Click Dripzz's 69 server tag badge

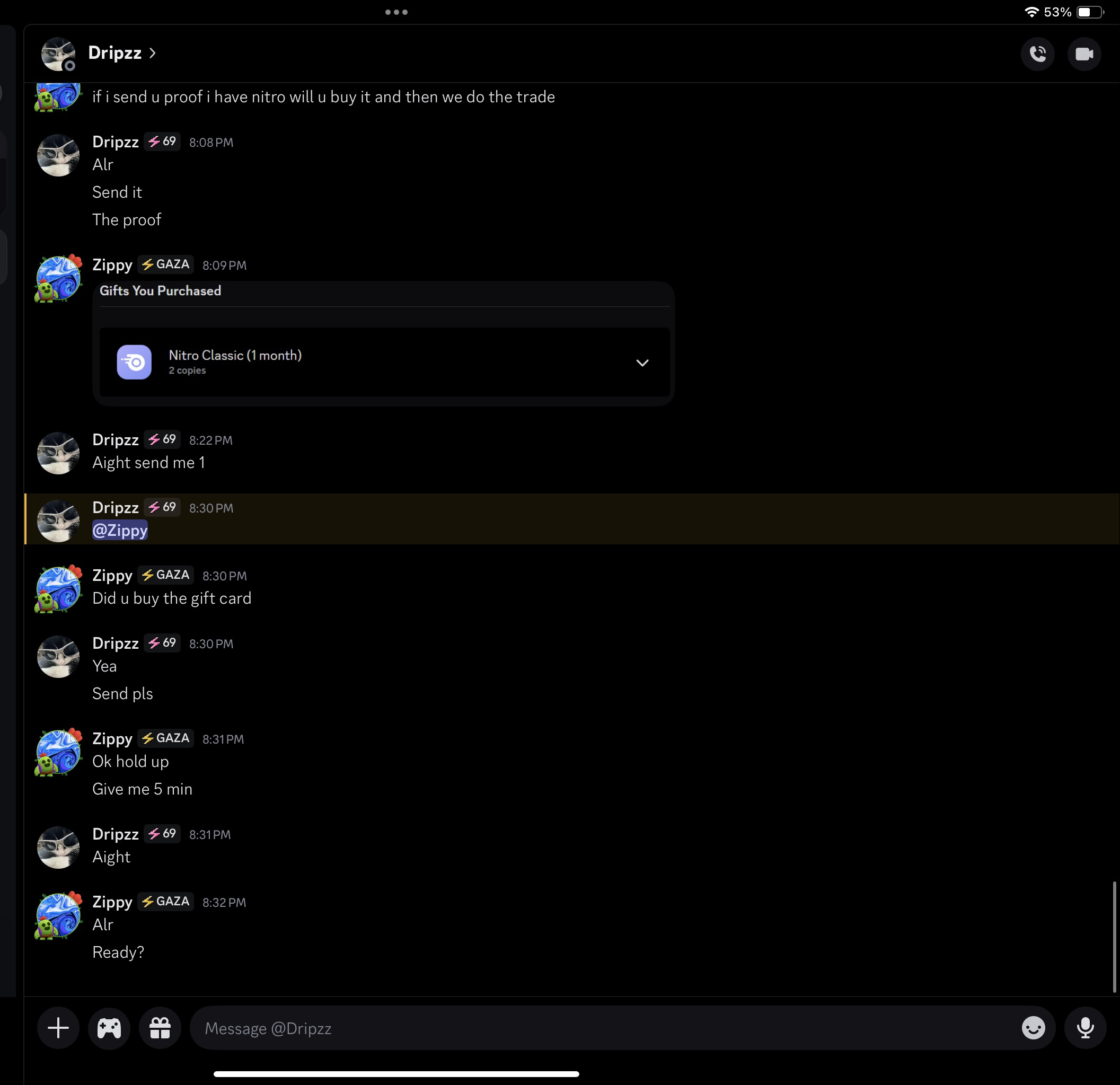162,142
